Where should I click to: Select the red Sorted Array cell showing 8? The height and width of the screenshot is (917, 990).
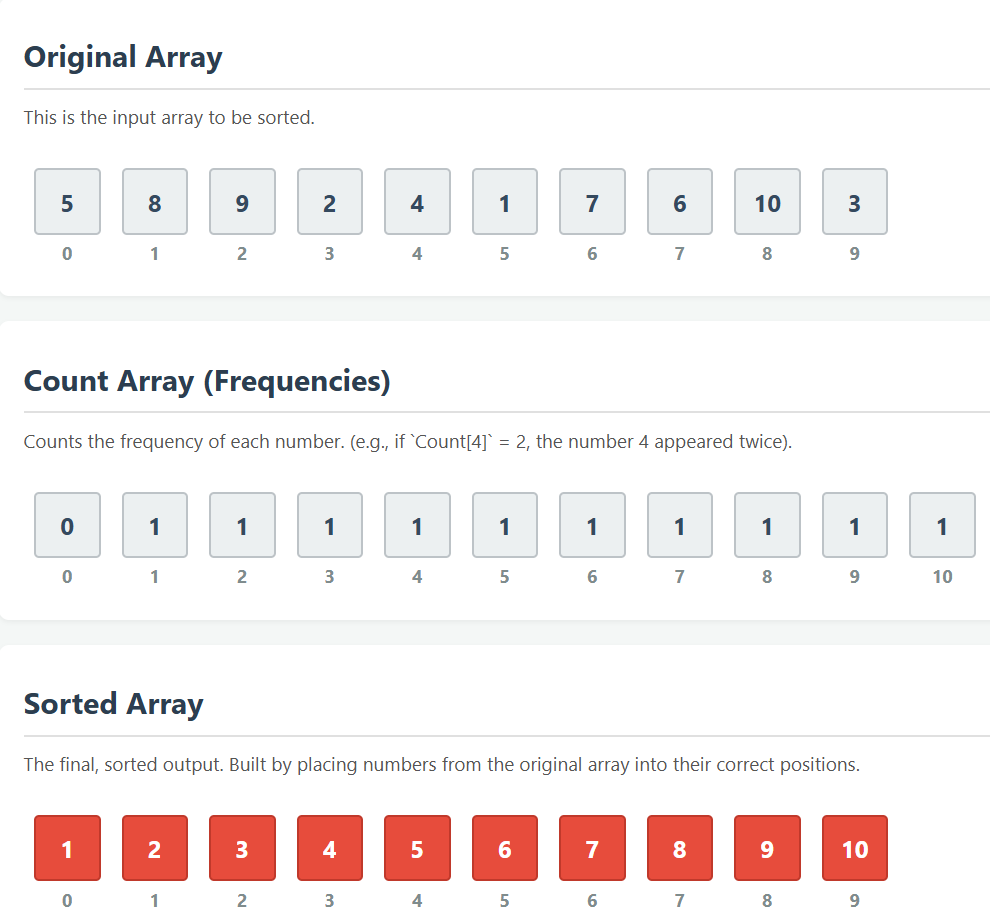point(680,848)
